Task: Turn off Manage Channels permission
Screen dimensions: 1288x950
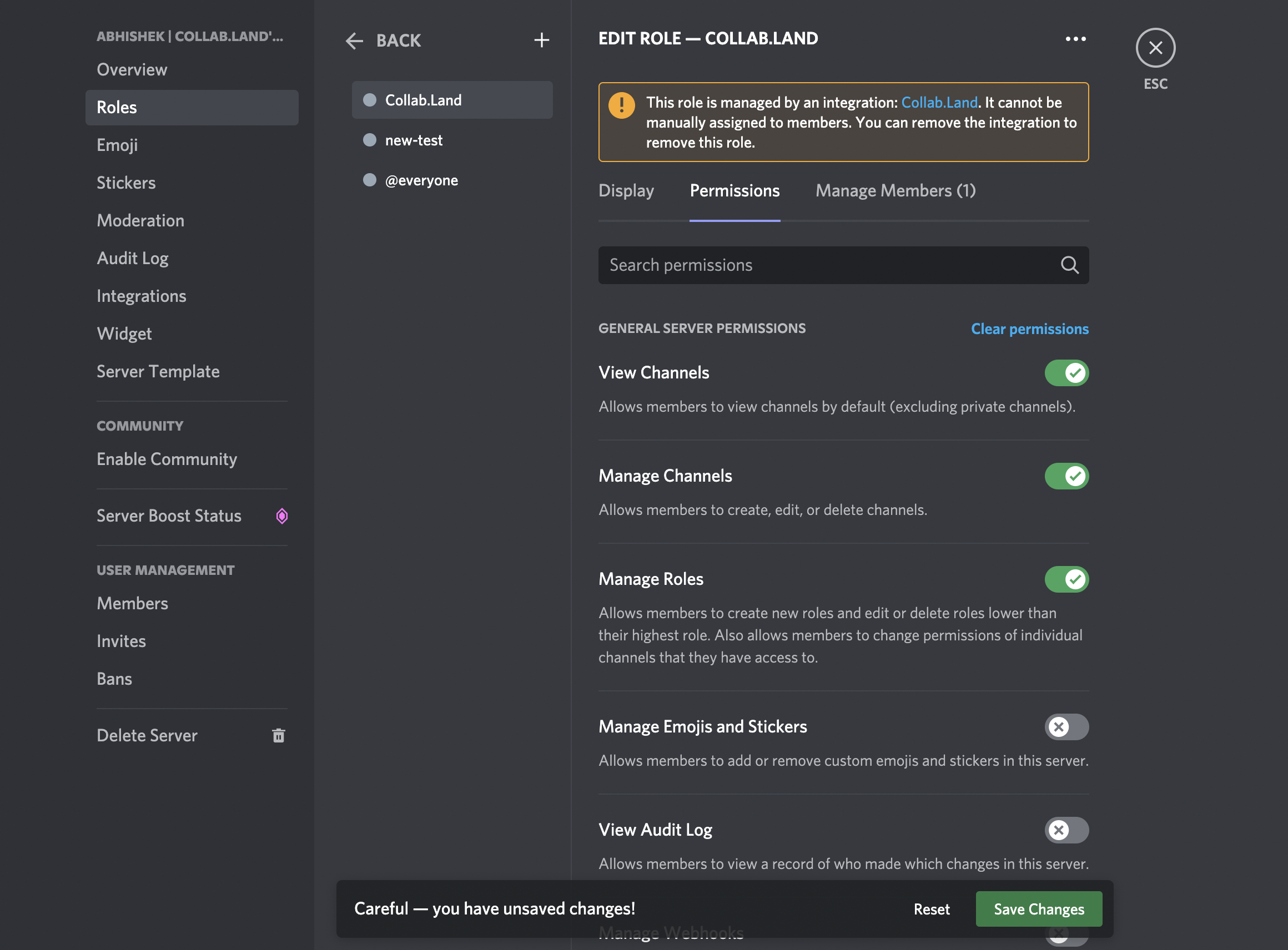Action: tap(1066, 476)
